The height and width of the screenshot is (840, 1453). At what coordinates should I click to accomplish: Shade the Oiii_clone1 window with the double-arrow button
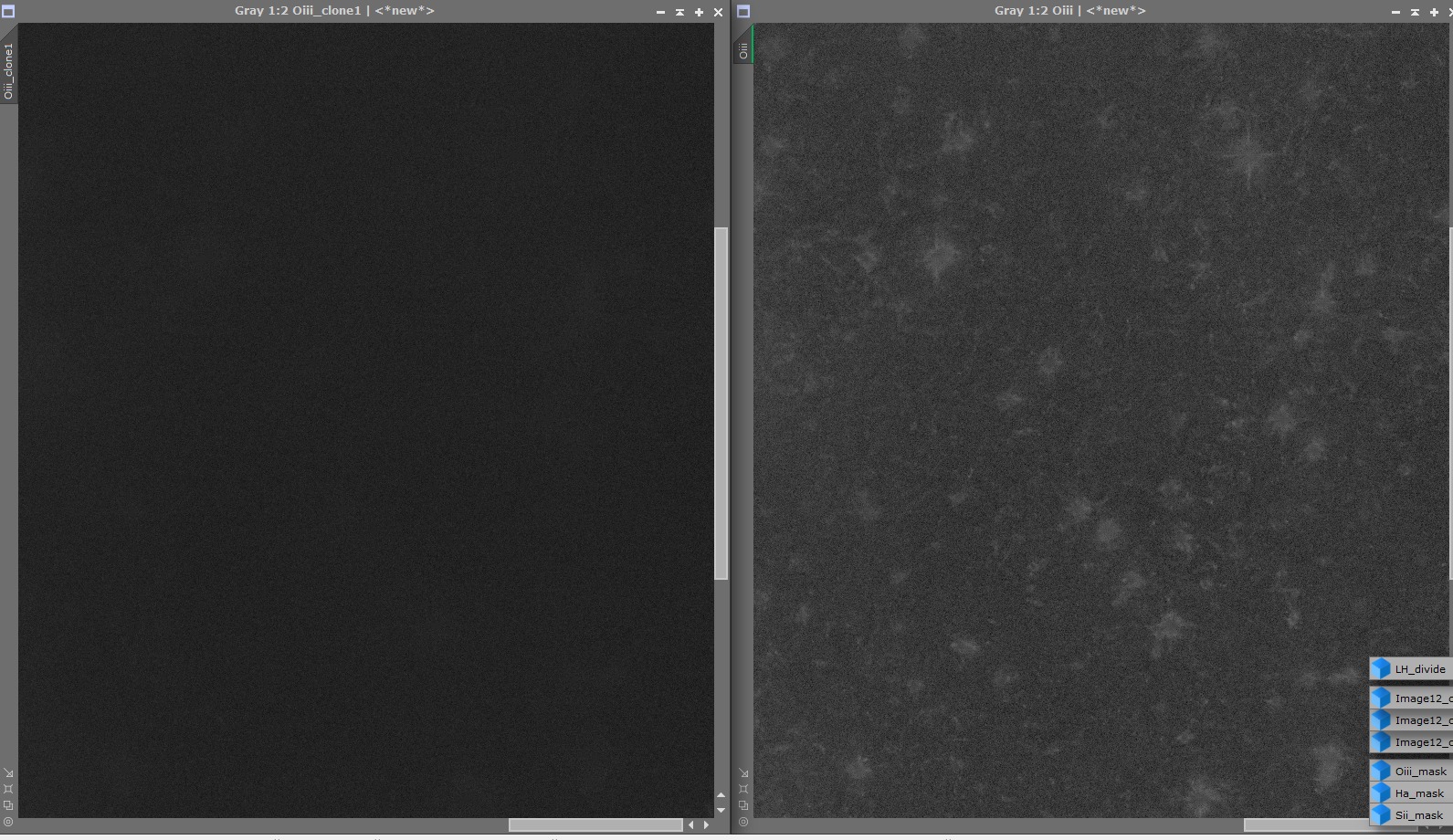point(679,12)
